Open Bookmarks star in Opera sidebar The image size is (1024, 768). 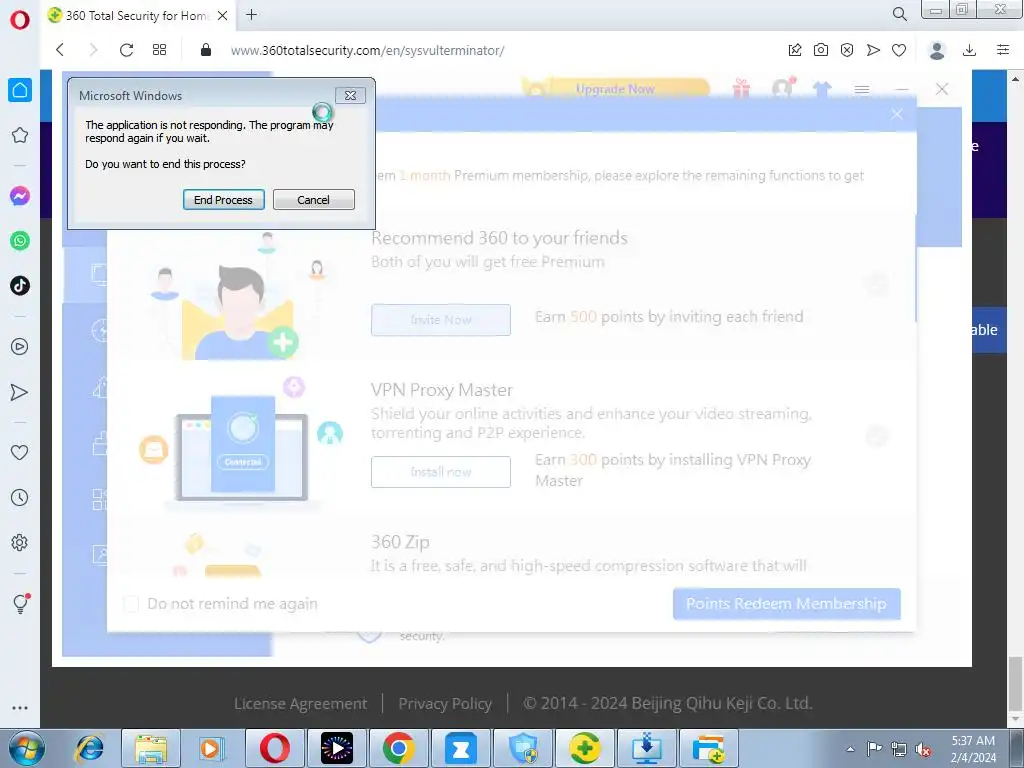[20, 135]
